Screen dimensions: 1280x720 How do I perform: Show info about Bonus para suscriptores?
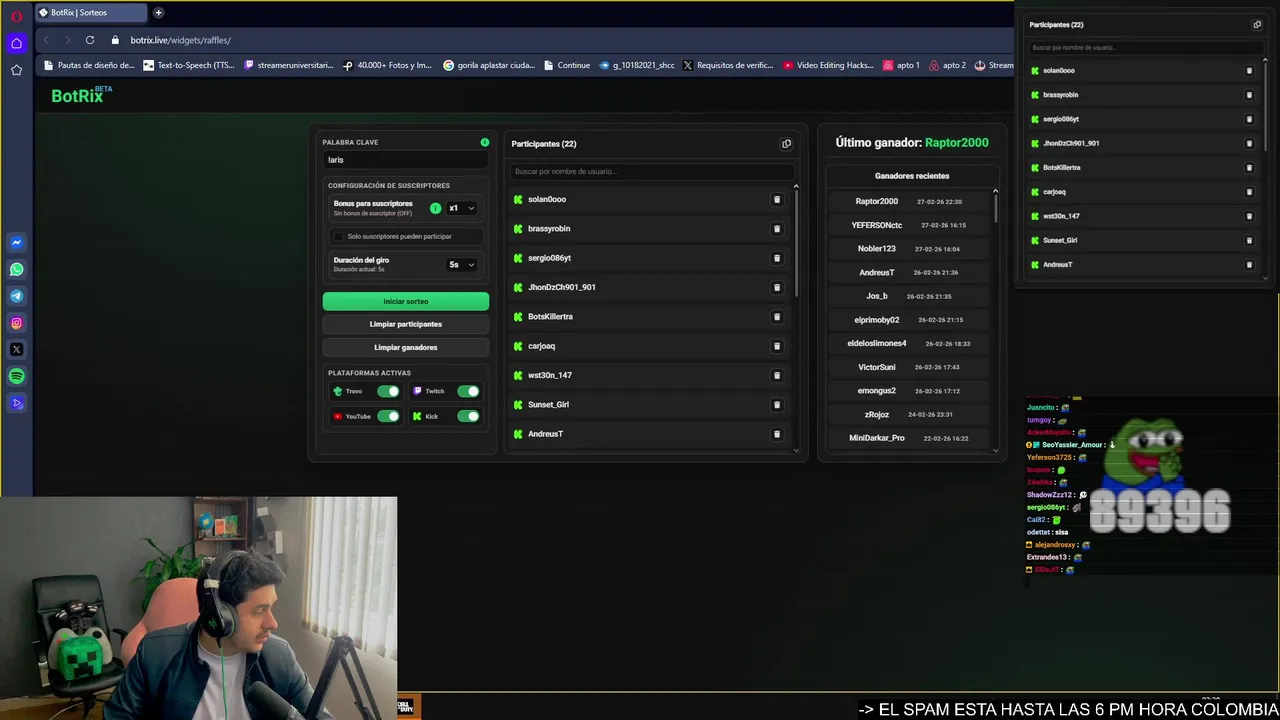coord(435,208)
